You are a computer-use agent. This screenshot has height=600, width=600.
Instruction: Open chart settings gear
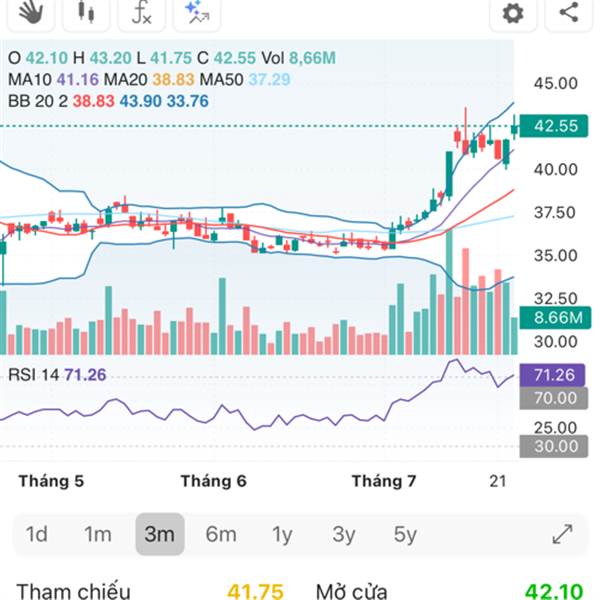tap(513, 13)
